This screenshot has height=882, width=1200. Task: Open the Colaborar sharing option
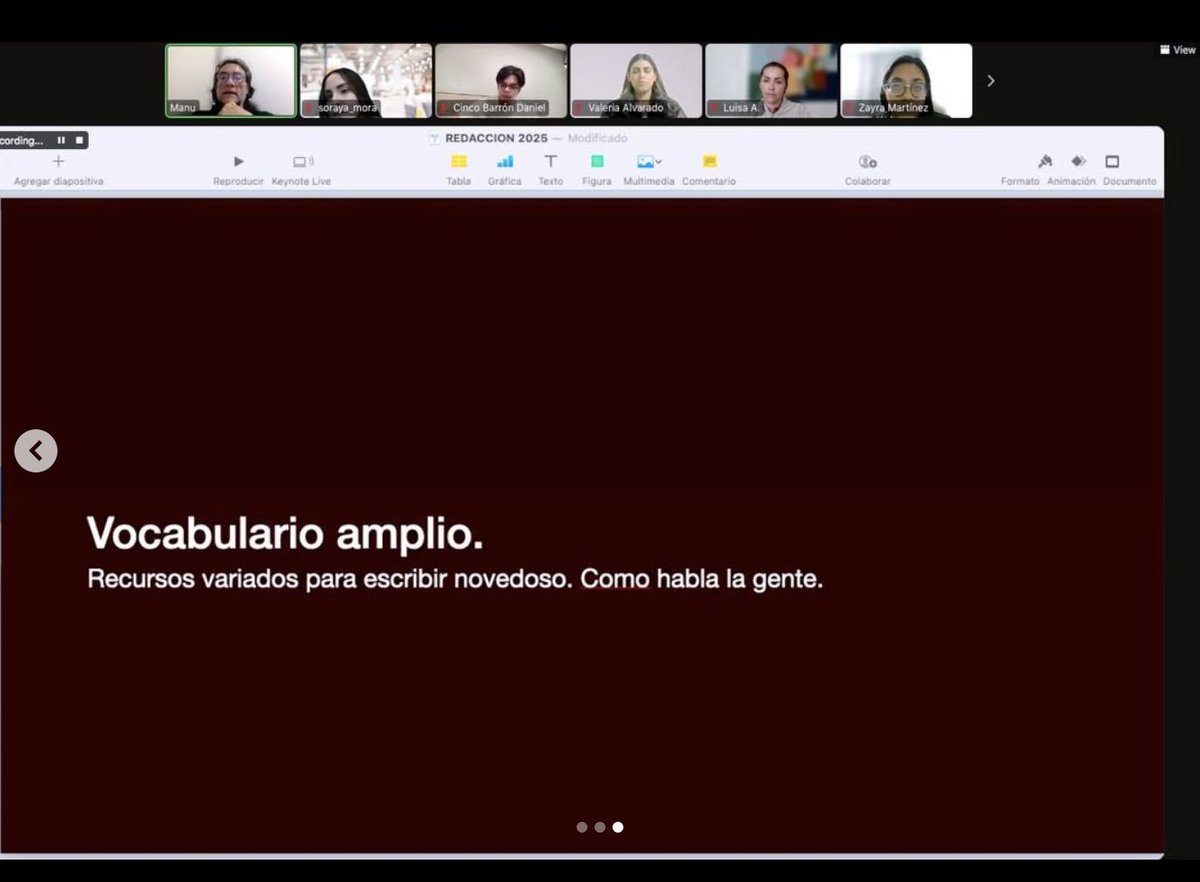point(867,161)
